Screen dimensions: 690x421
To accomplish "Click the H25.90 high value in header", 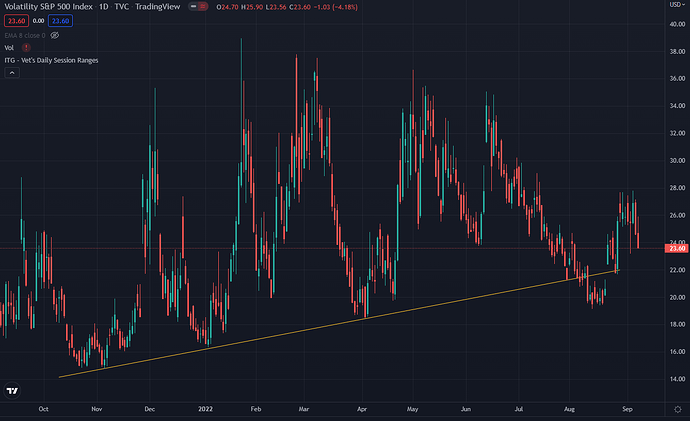I will [x=252, y=7].
